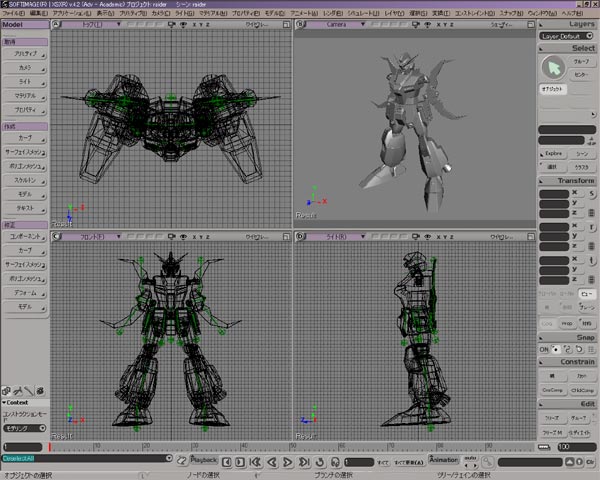Toggle eye icon in Front viewport header
The width and height of the screenshot is (600, 480).
(x=184, y=237)
